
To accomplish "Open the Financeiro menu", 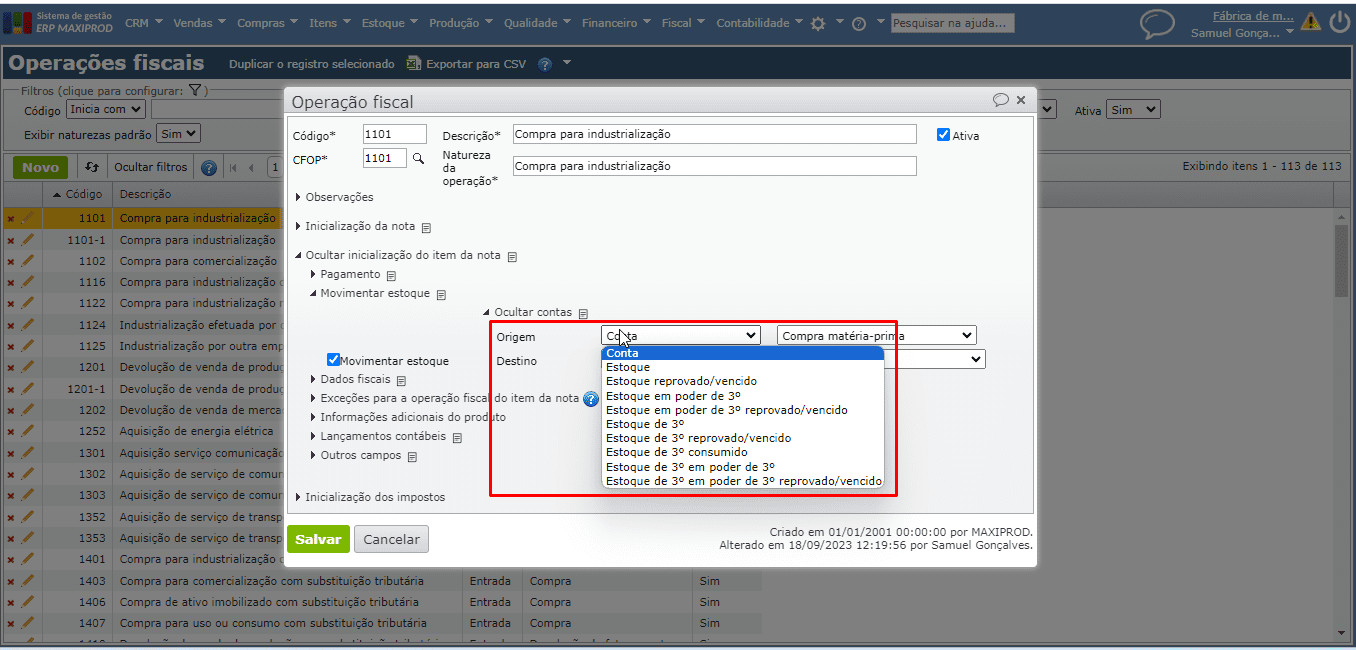I will [615, 23].
